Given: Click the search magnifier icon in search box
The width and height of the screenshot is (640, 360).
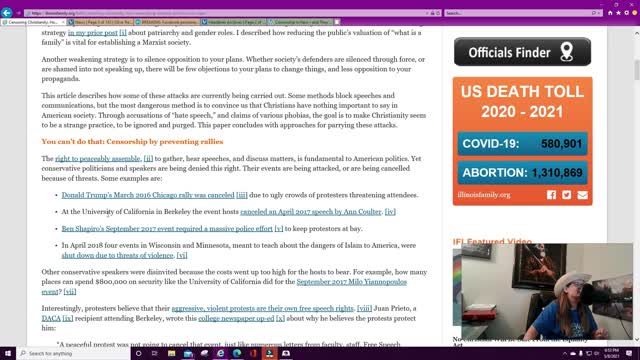Looking at the screenshot, I should [594, 13].
